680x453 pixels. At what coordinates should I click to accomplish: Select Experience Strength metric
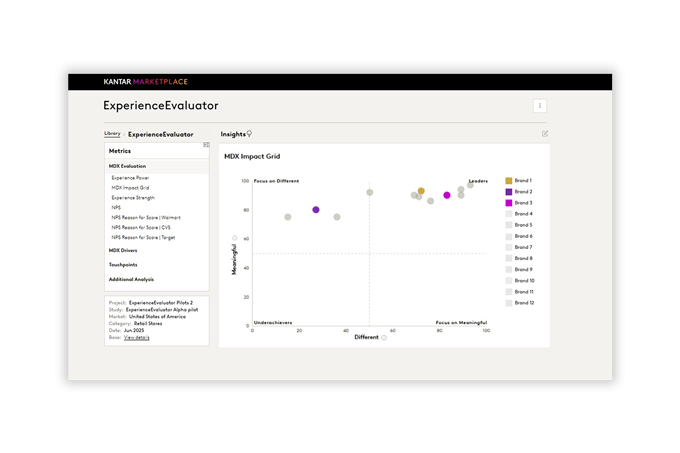[x=133, y=198]
